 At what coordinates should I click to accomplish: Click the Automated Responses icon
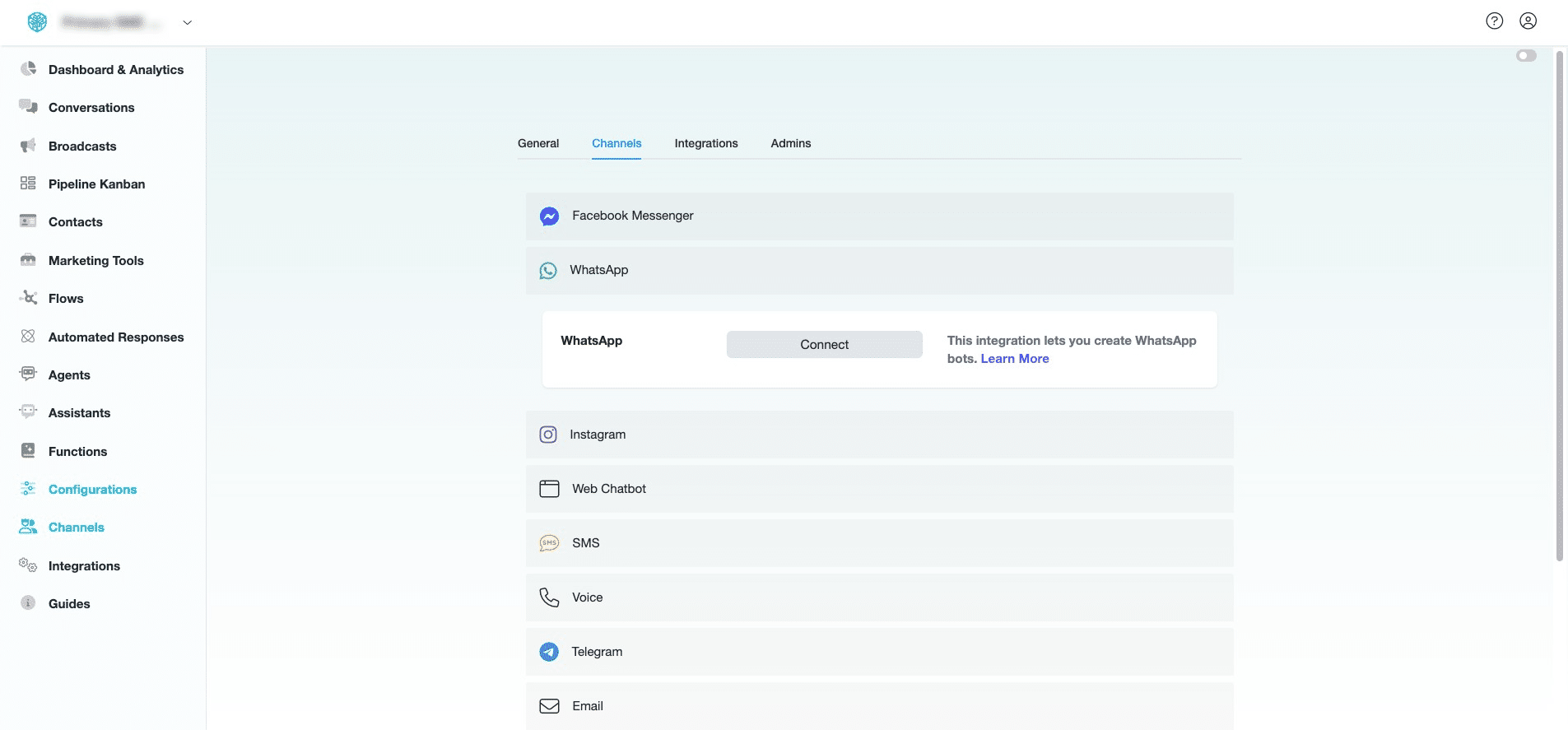click(x=28, y=337)
